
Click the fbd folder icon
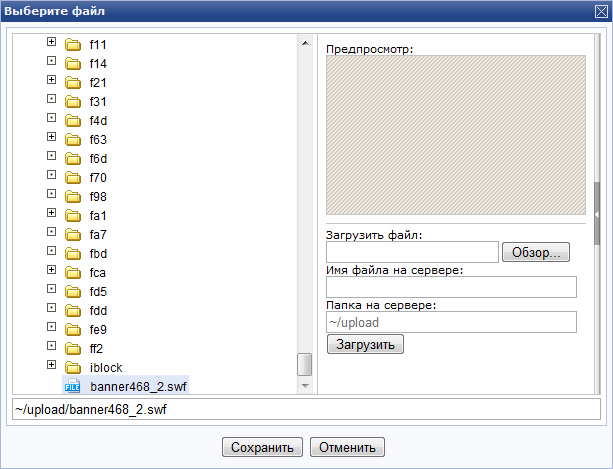(x=73, y=254)
